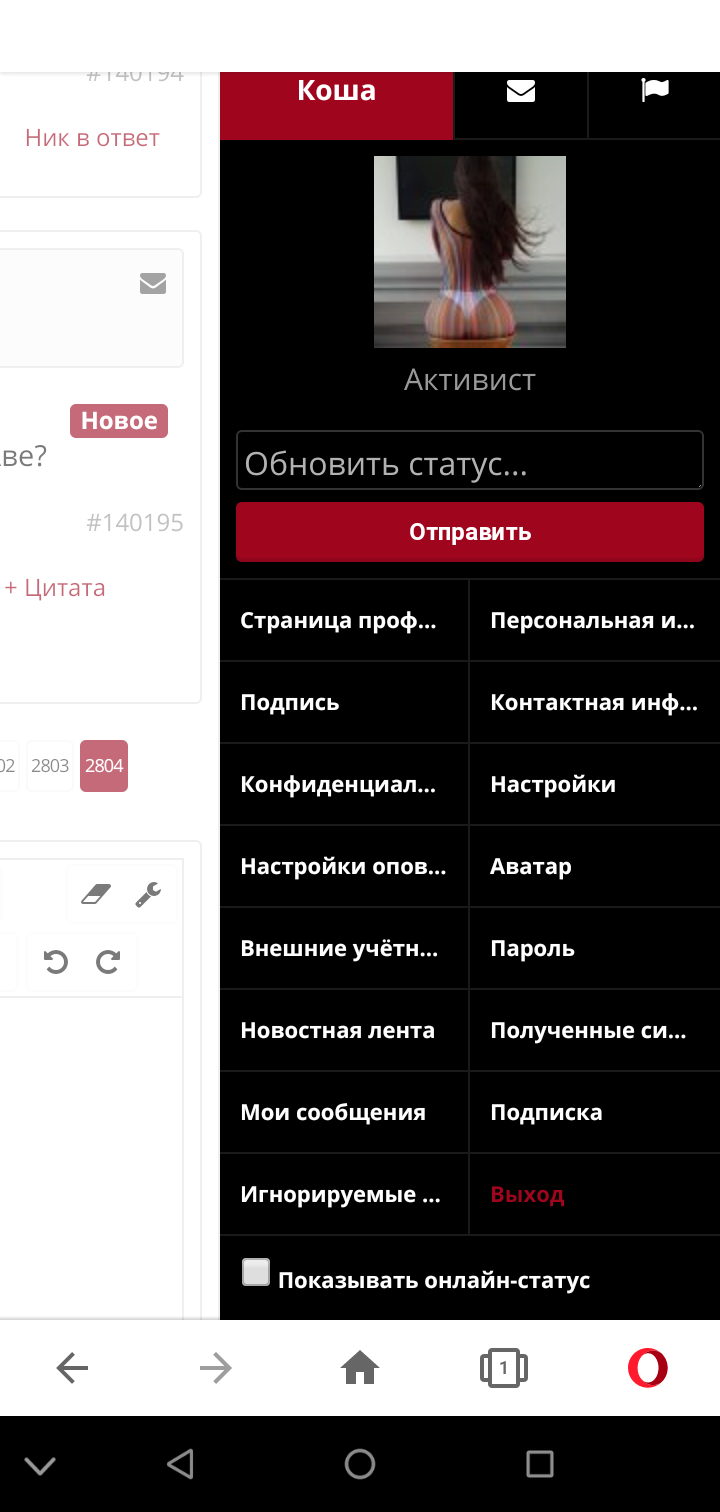Open Внешние учётные записи menu item

point(344,948)
